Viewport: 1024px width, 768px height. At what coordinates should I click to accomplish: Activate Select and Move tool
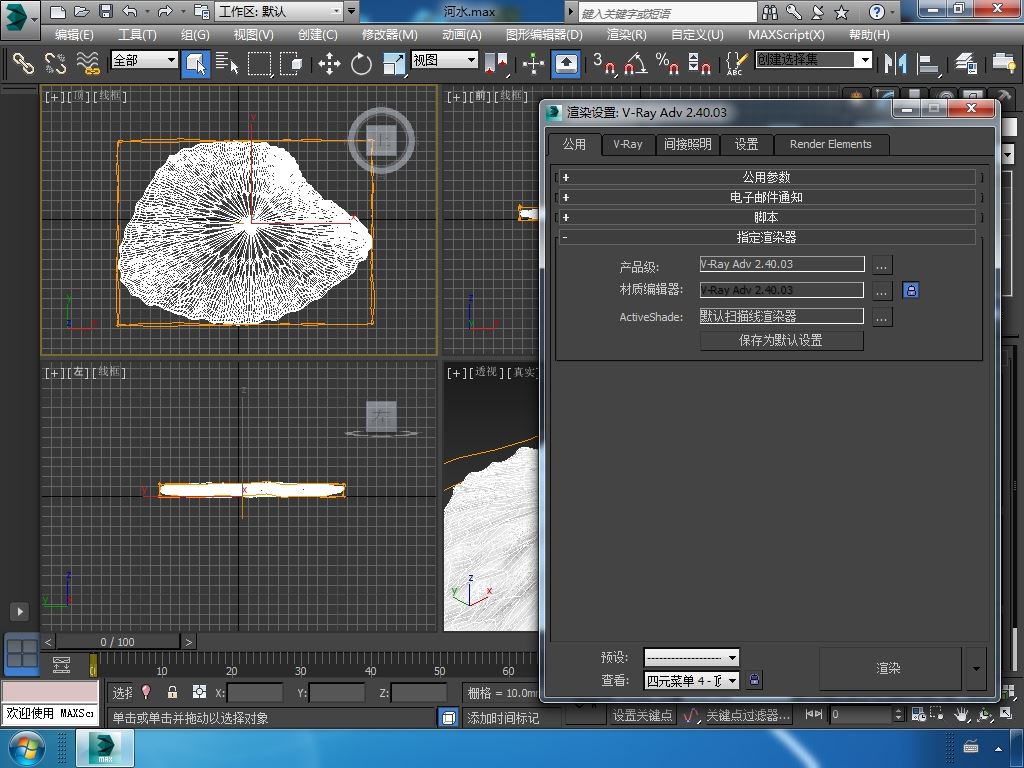point(329,63)
